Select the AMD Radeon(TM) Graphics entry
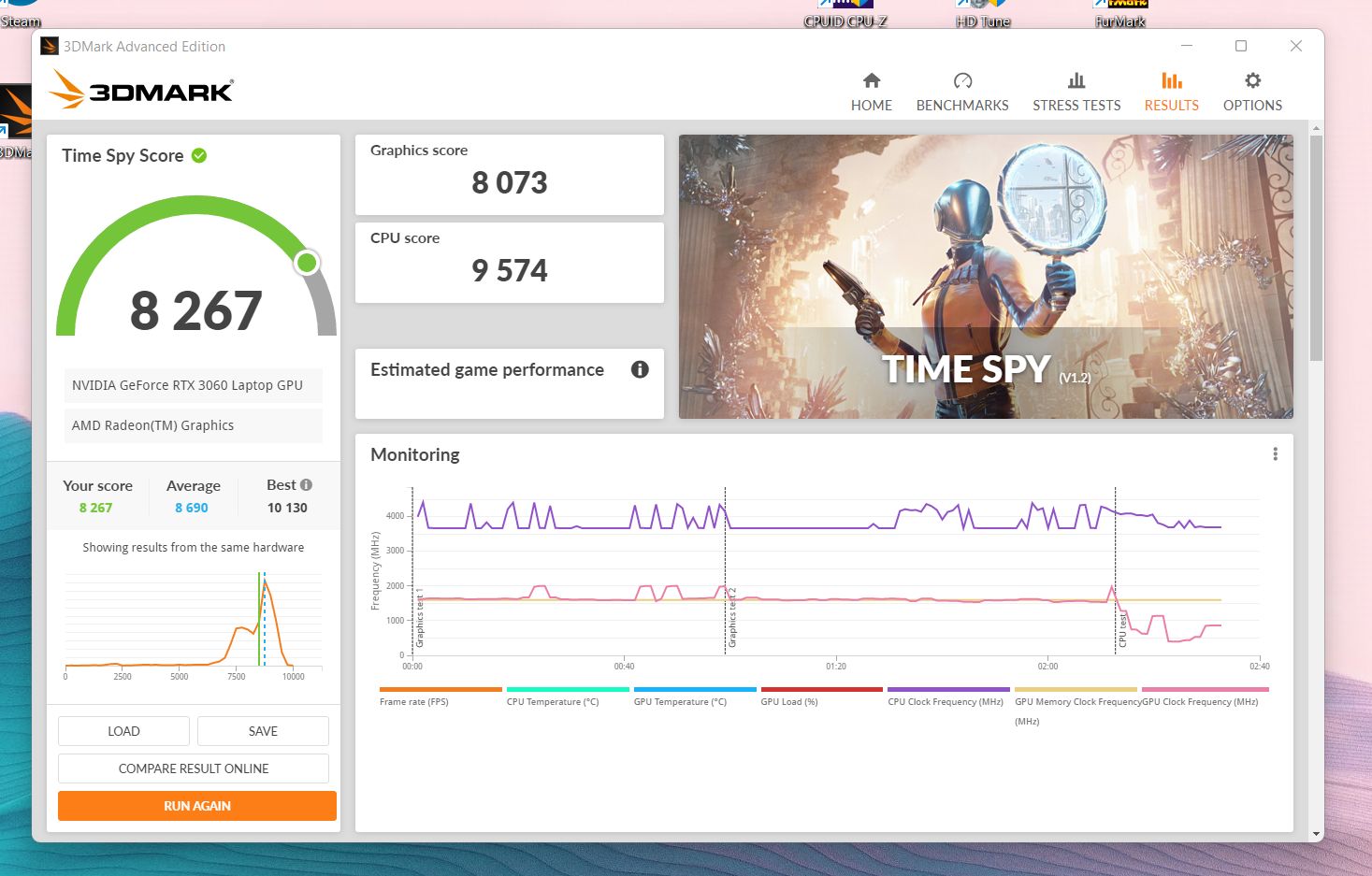This screenshot has width=1372, height=876. tap(194, 425)
